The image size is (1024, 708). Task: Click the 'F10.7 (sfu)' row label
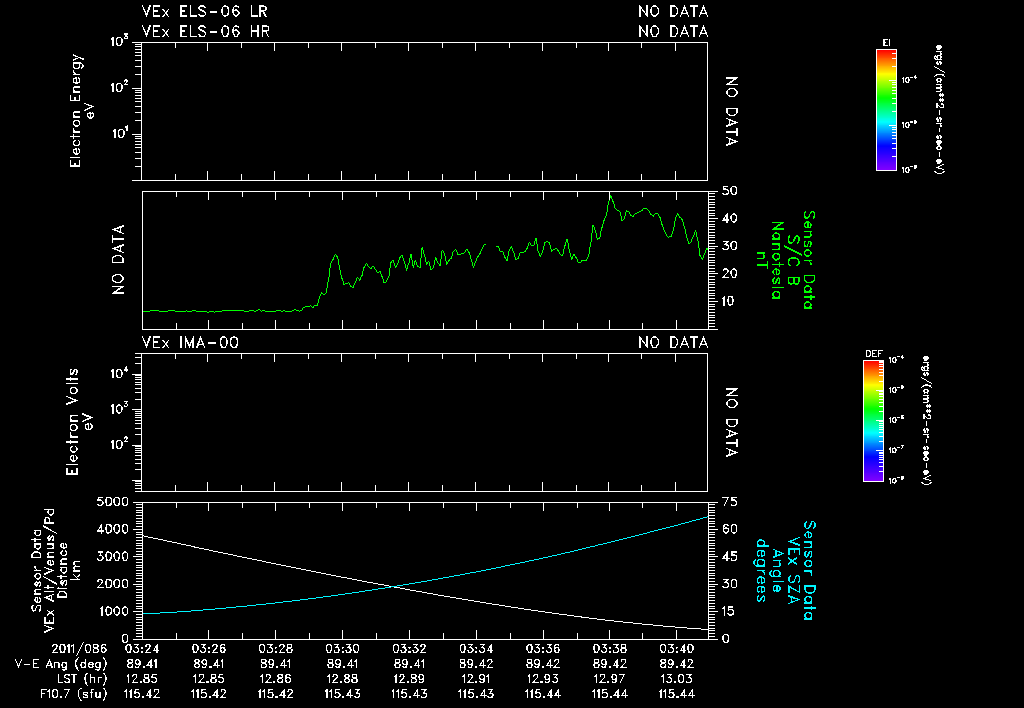[x=73, y=694]
